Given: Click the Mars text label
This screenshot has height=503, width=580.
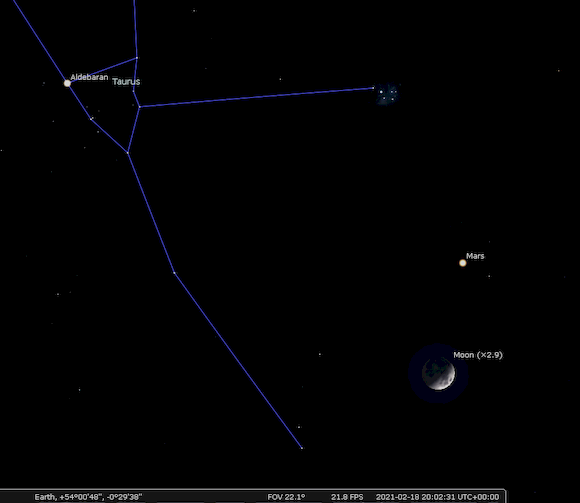Looking at the screenshot, I should 475,256.
